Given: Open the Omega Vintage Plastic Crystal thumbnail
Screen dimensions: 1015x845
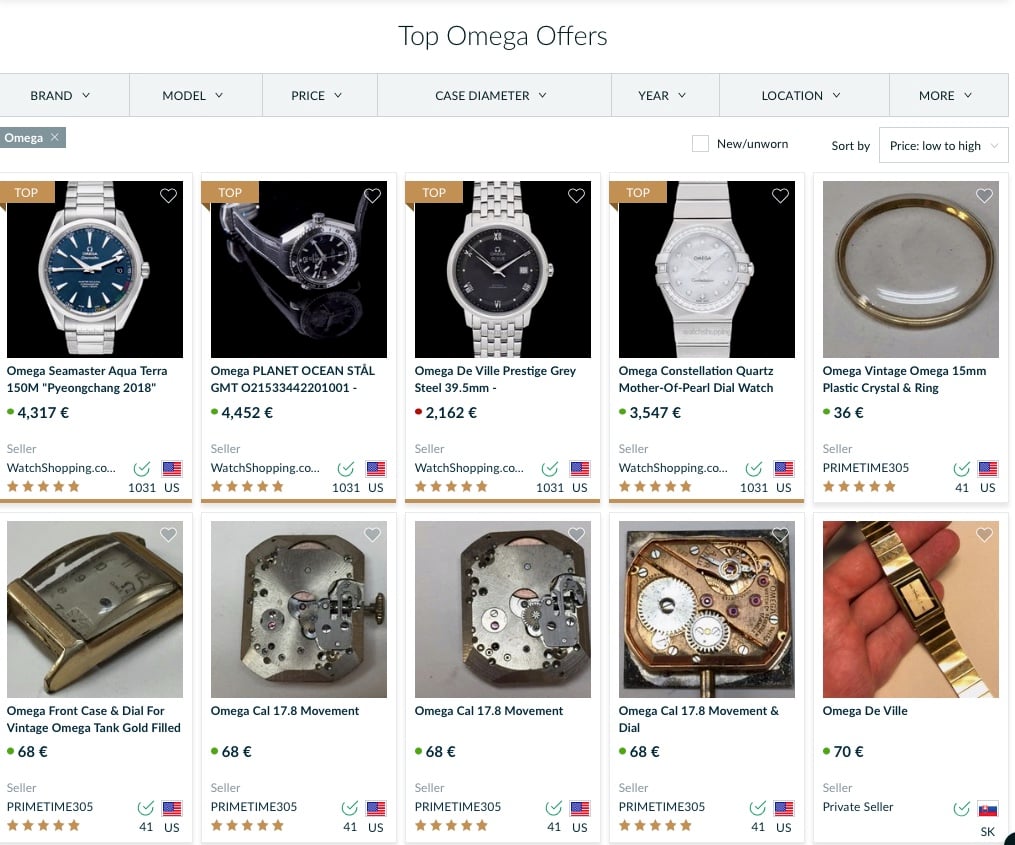Looking at the screenshot, I should pyautogui.click(x=910, y=269).
